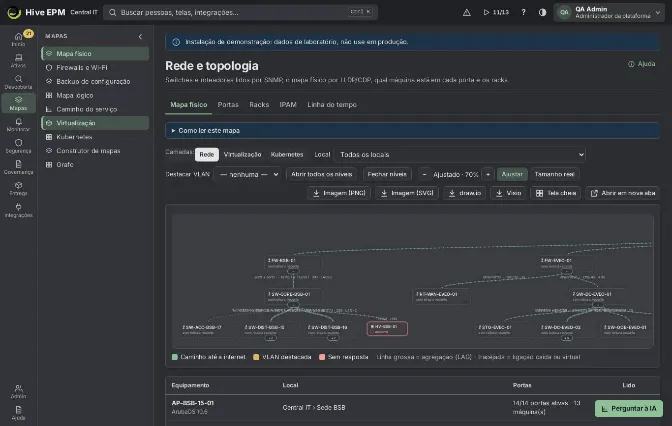Open the alerts warning triangle icon
This screenshot has width=672, height=426.
[x=467, y=12]
